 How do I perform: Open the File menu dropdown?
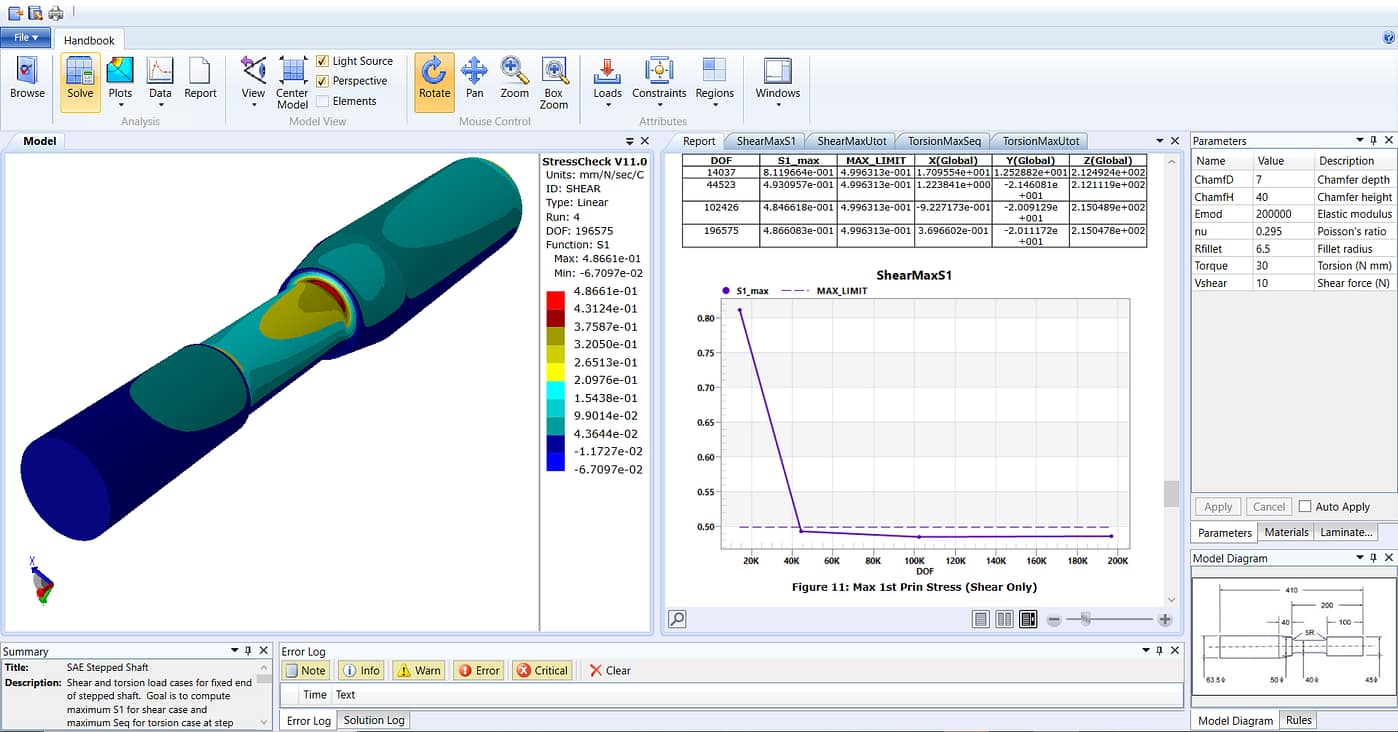tap(26, 38)
